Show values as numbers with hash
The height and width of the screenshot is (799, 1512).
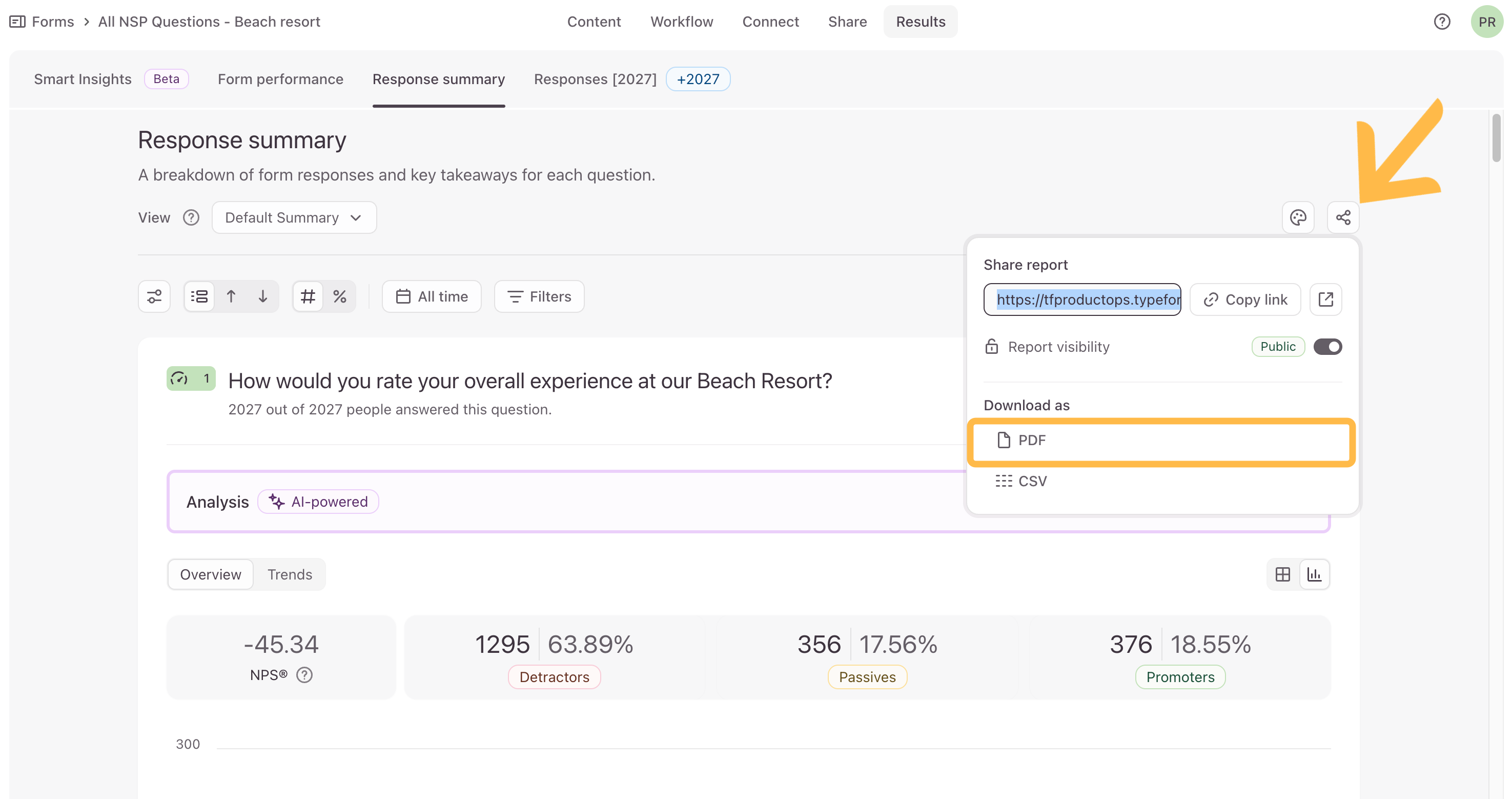point(308,297)
